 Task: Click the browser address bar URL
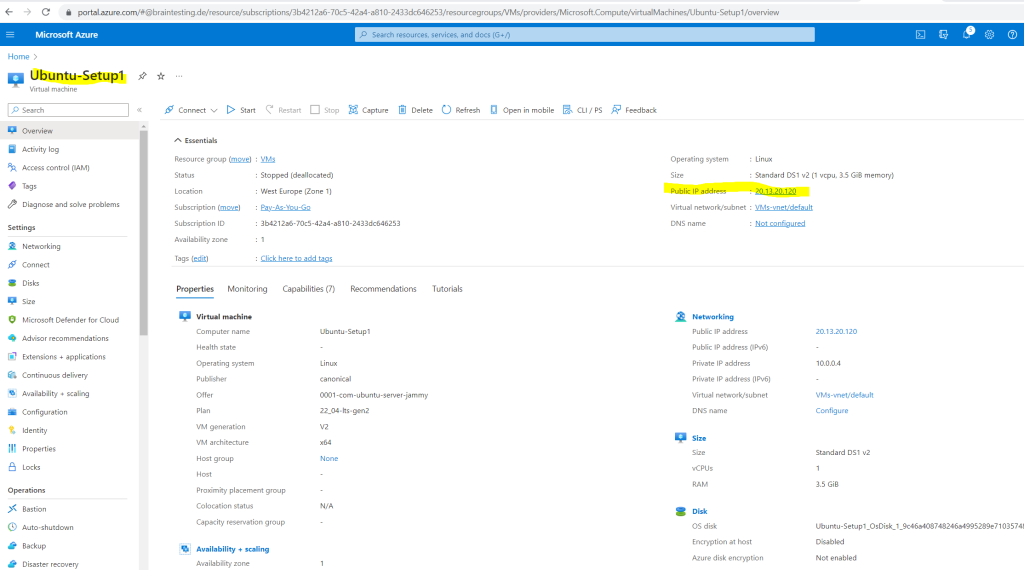[428, 12]
